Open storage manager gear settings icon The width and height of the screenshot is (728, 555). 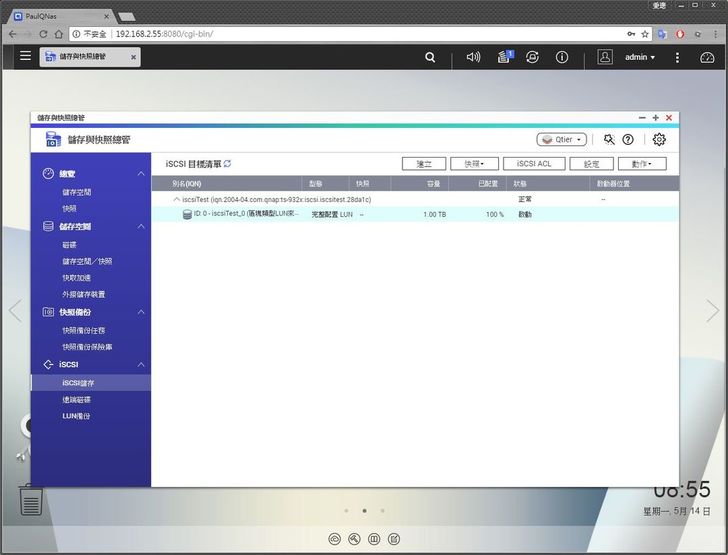(659, 140)
